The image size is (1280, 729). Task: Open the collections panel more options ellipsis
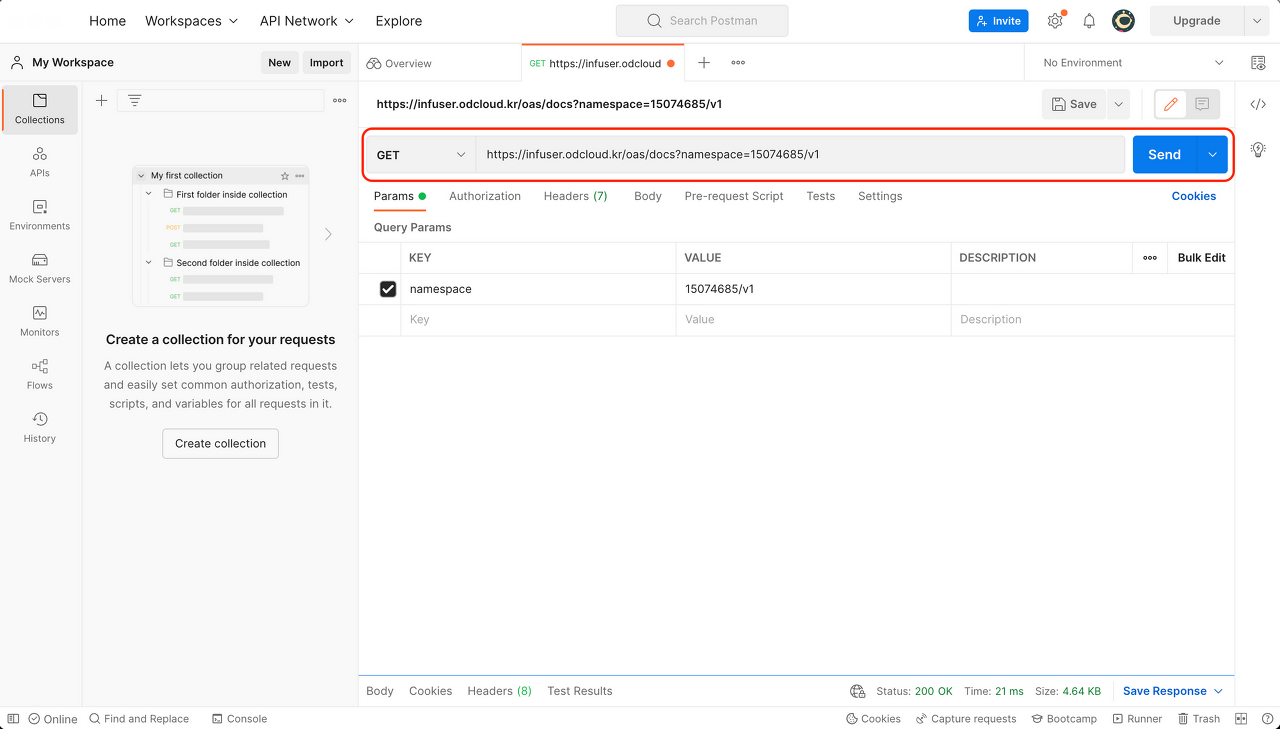tap(340, 100)
